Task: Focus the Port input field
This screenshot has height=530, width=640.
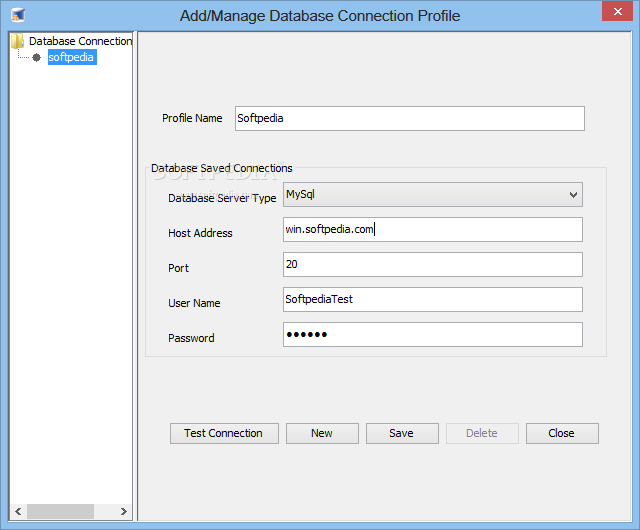Action: click(x=432, y=265)
